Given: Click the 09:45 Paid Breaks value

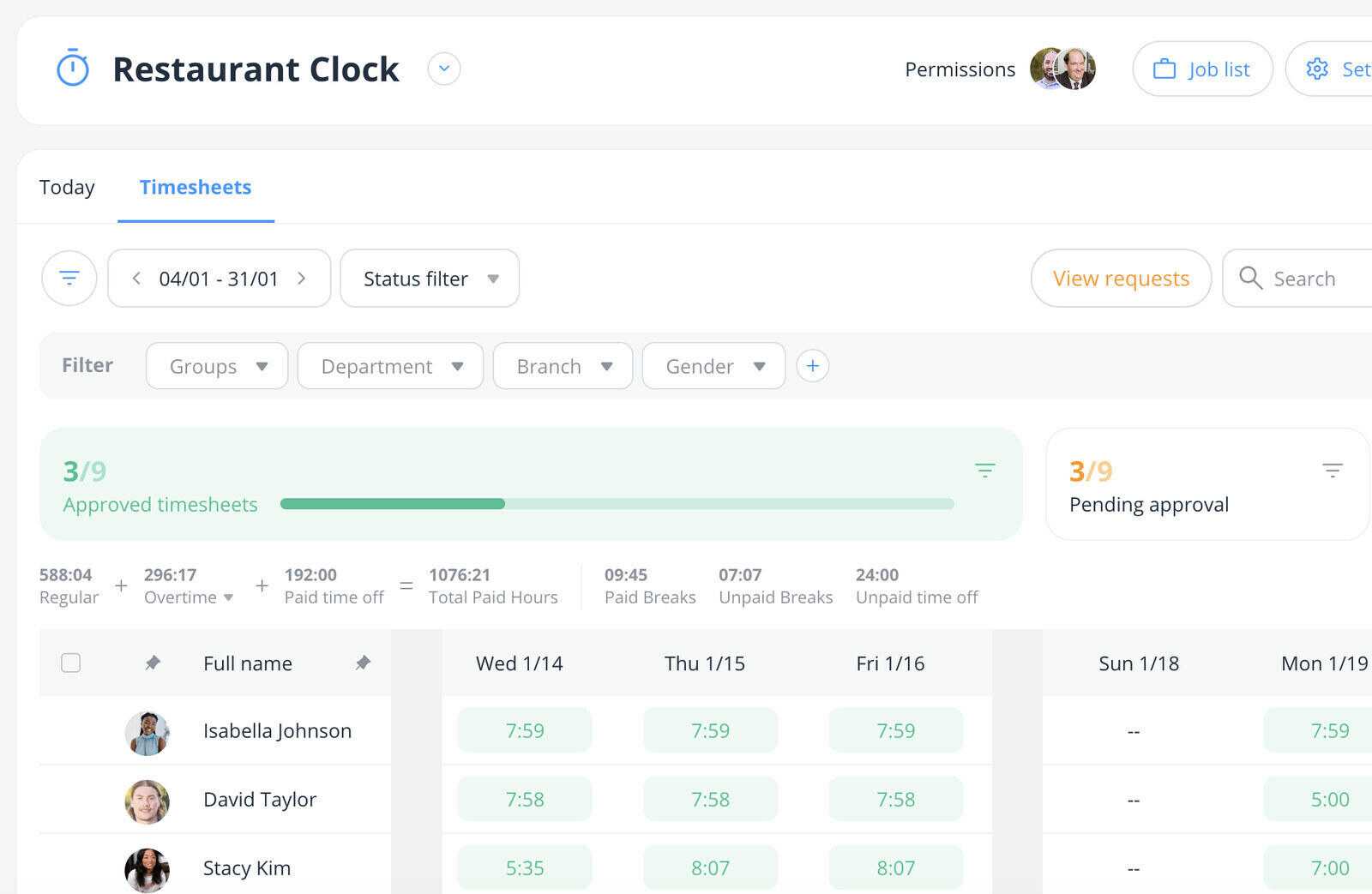Looking at the screenshot, I should click(626, 574).
